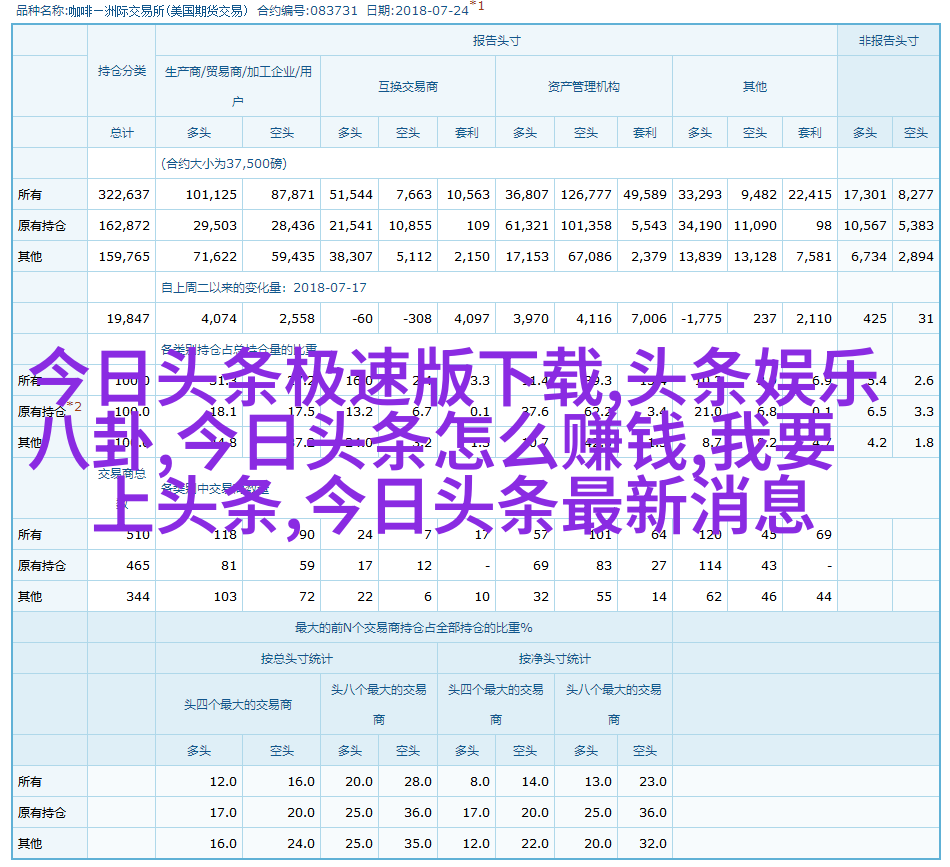Click the spread value 10,563
This screenshot has width=950, height=867.
pos(468,194)
